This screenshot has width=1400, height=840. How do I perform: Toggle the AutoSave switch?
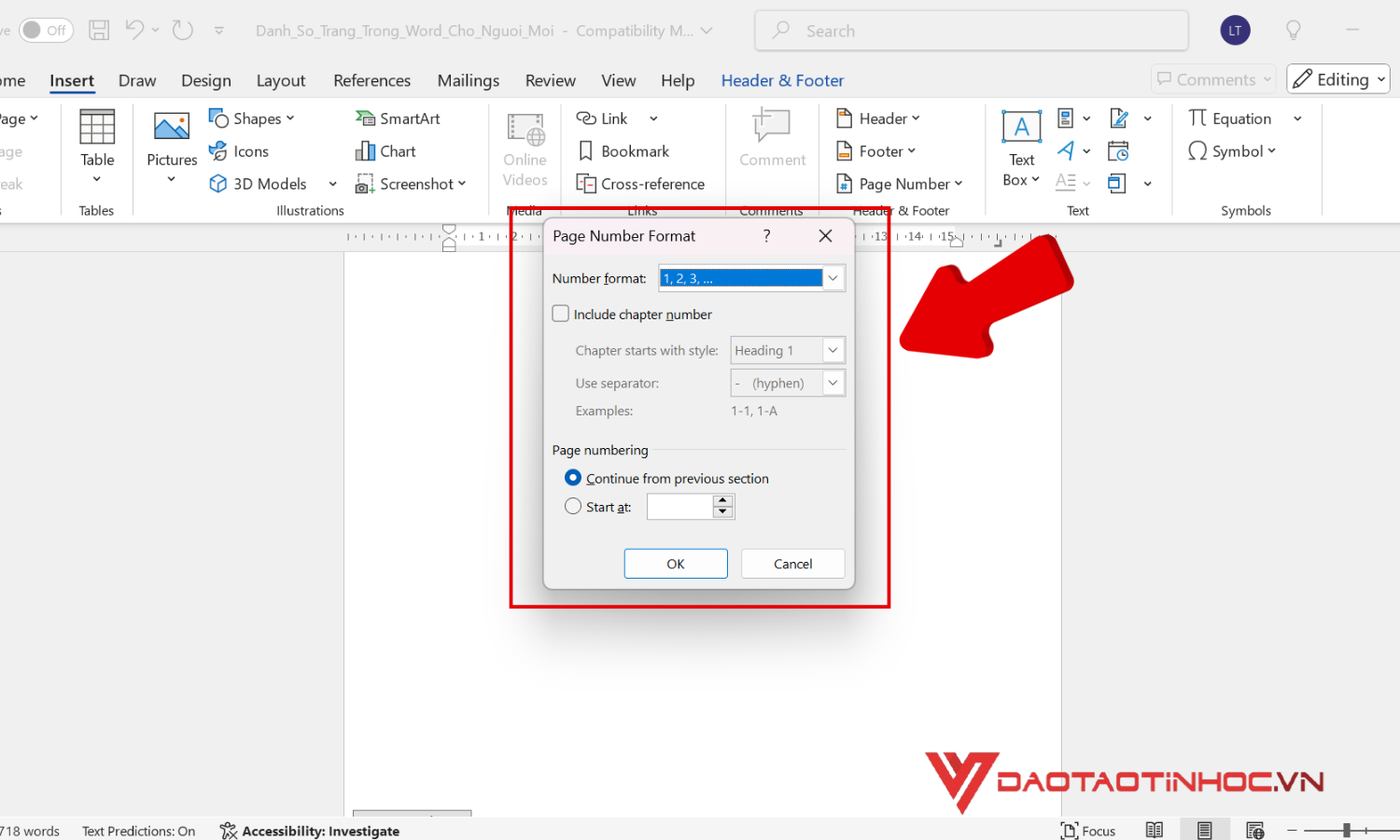(x=46, y=30)
